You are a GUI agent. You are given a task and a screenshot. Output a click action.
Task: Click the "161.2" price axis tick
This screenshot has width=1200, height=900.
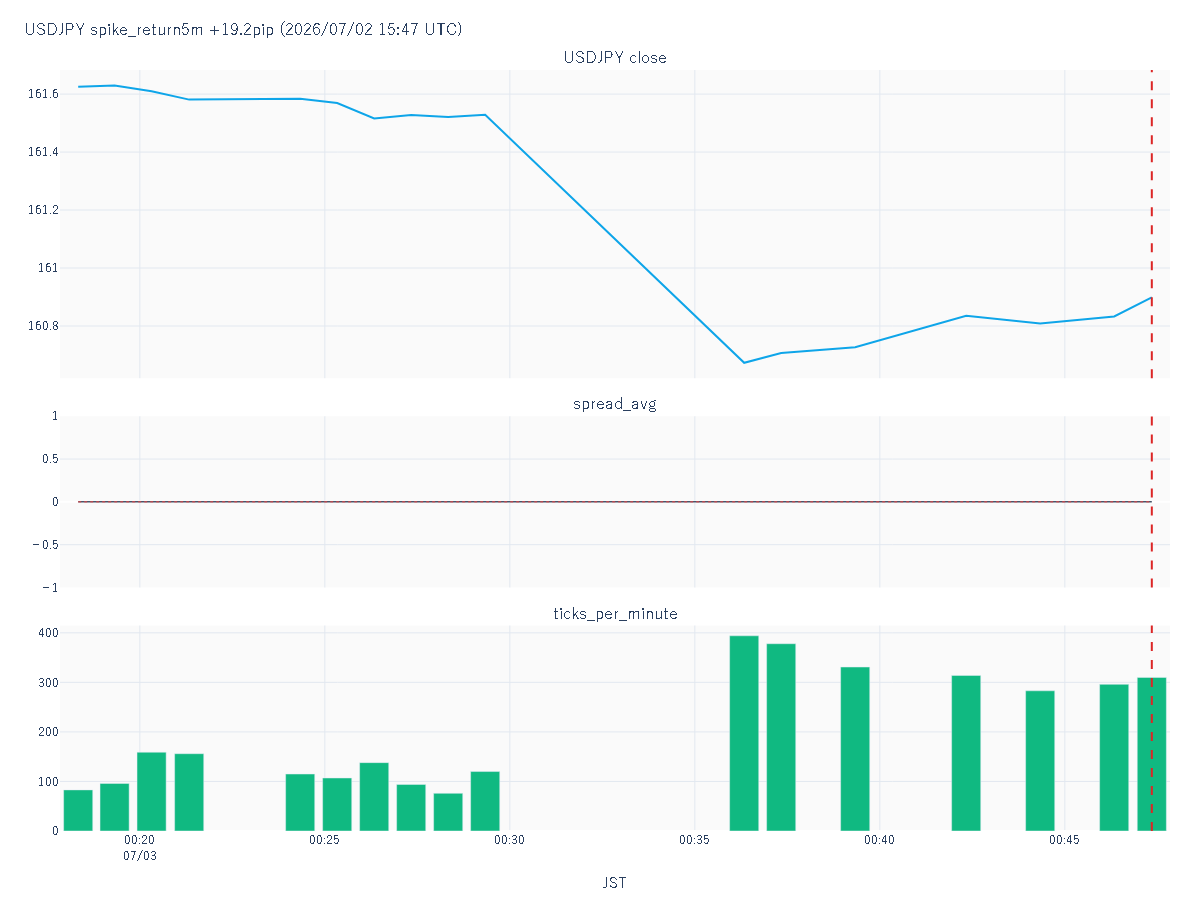point(42,210)
